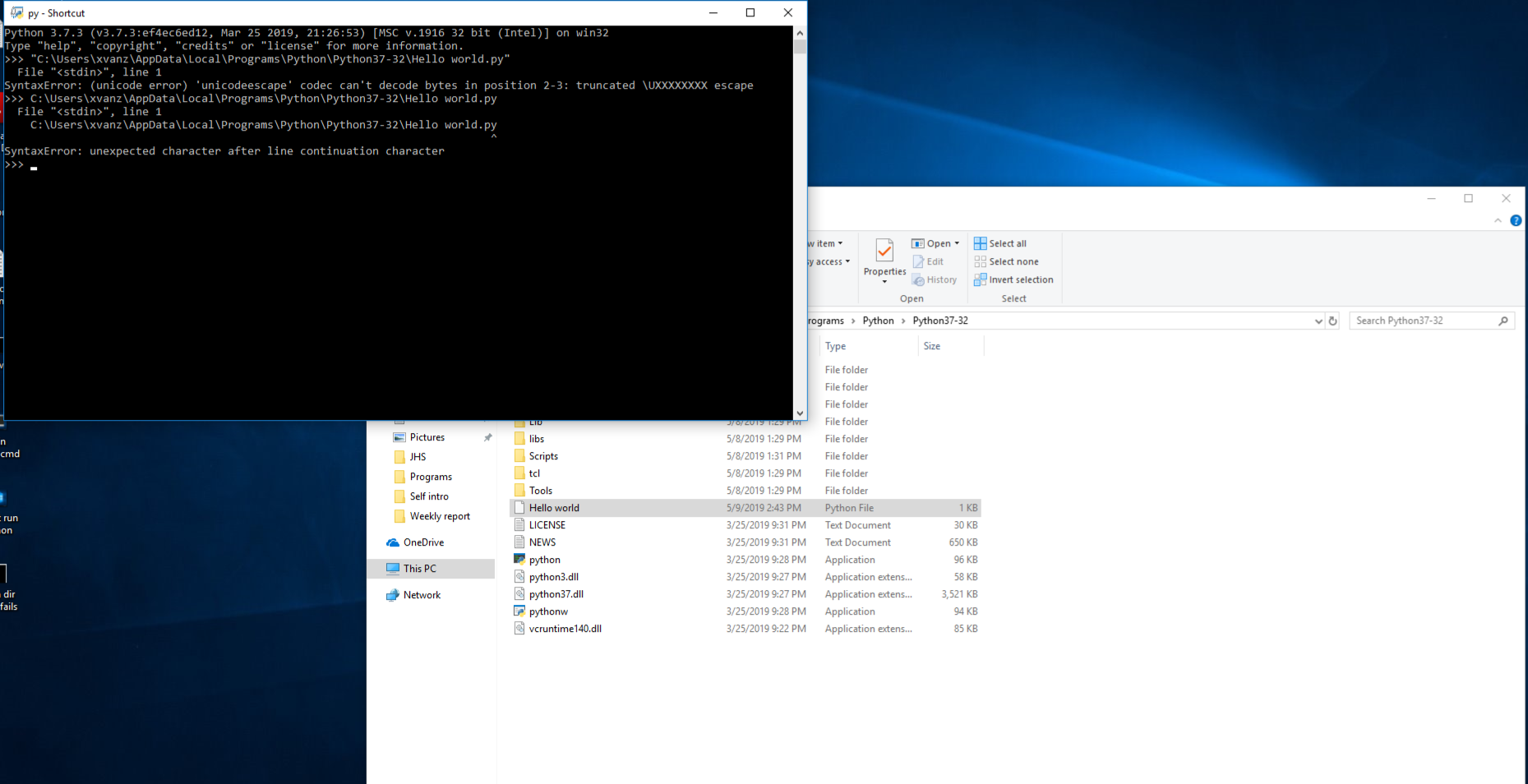The image size is (1528, 784).
Task: Open the 'new item' dropdown in ribbon
Action: pos(840,243)
